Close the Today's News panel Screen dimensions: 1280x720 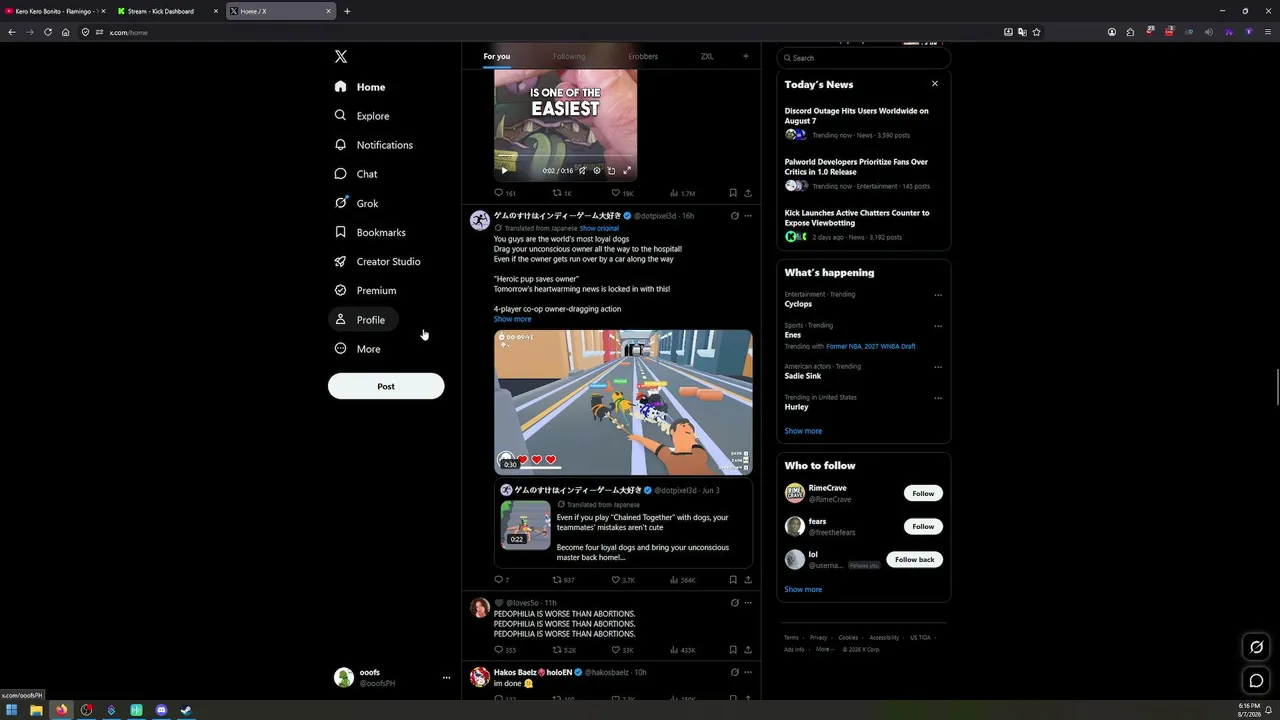935,84
